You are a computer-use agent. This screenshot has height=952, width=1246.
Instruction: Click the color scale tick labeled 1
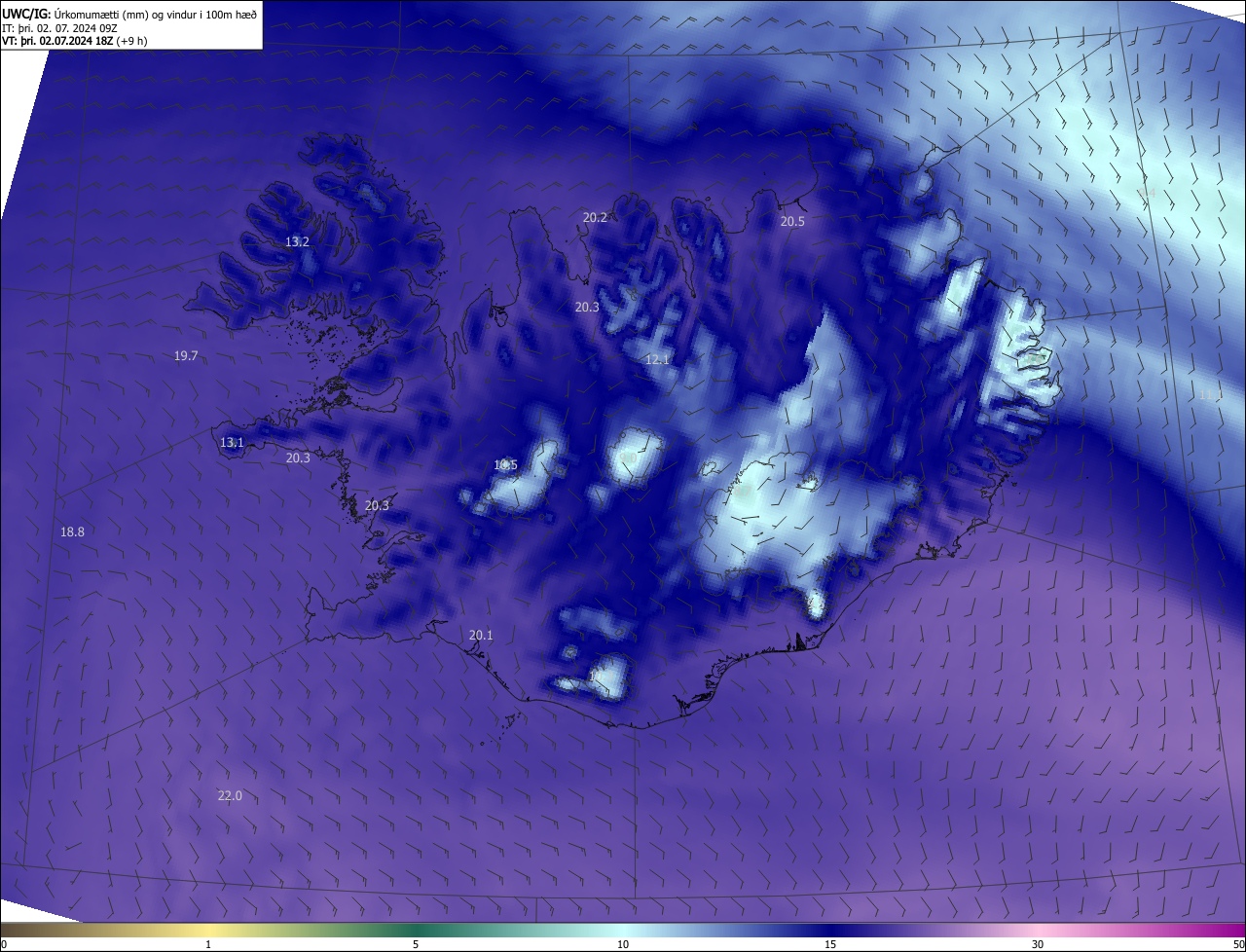click(208, 944)
